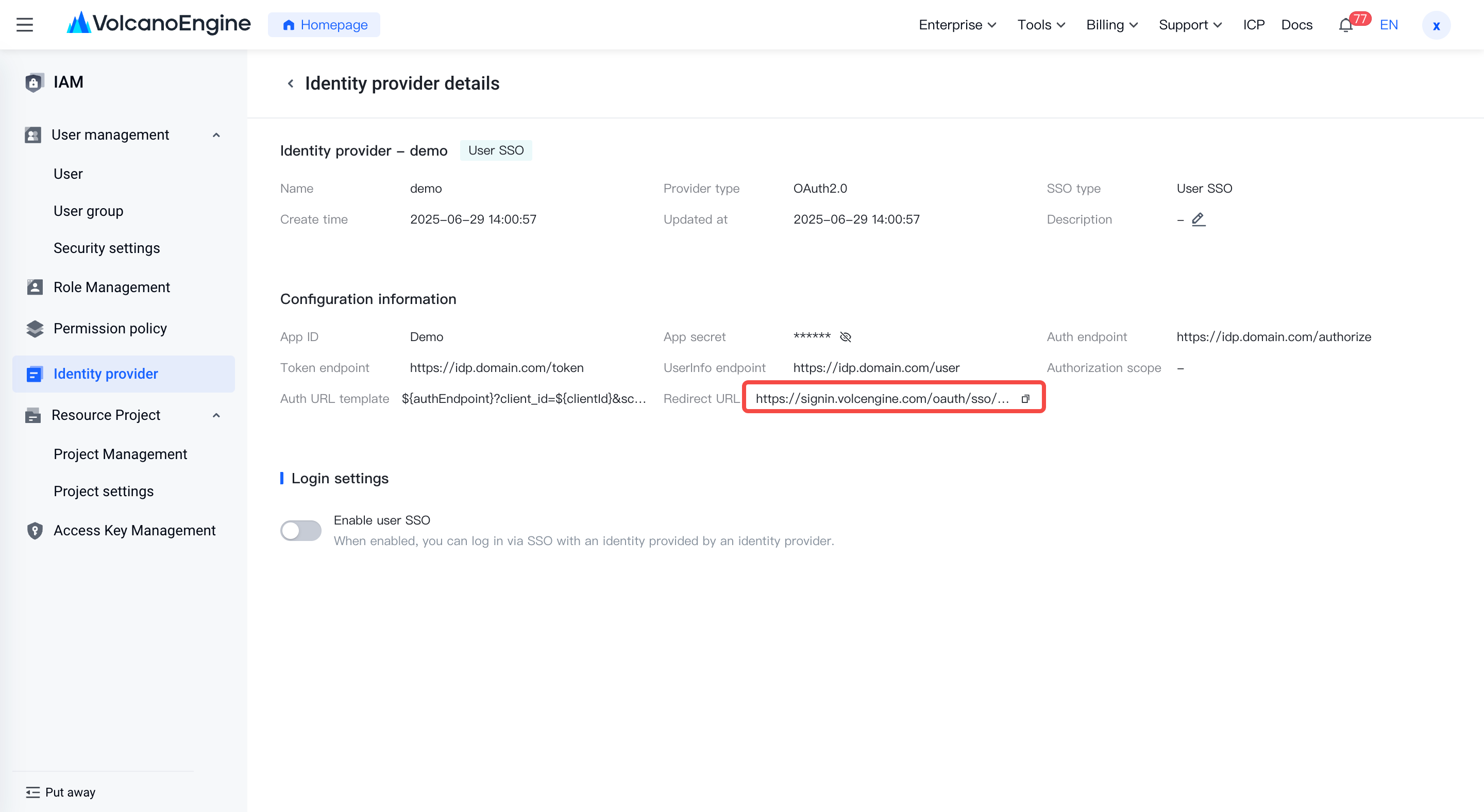Click the user avatar icon

(x=1436, y=25)
